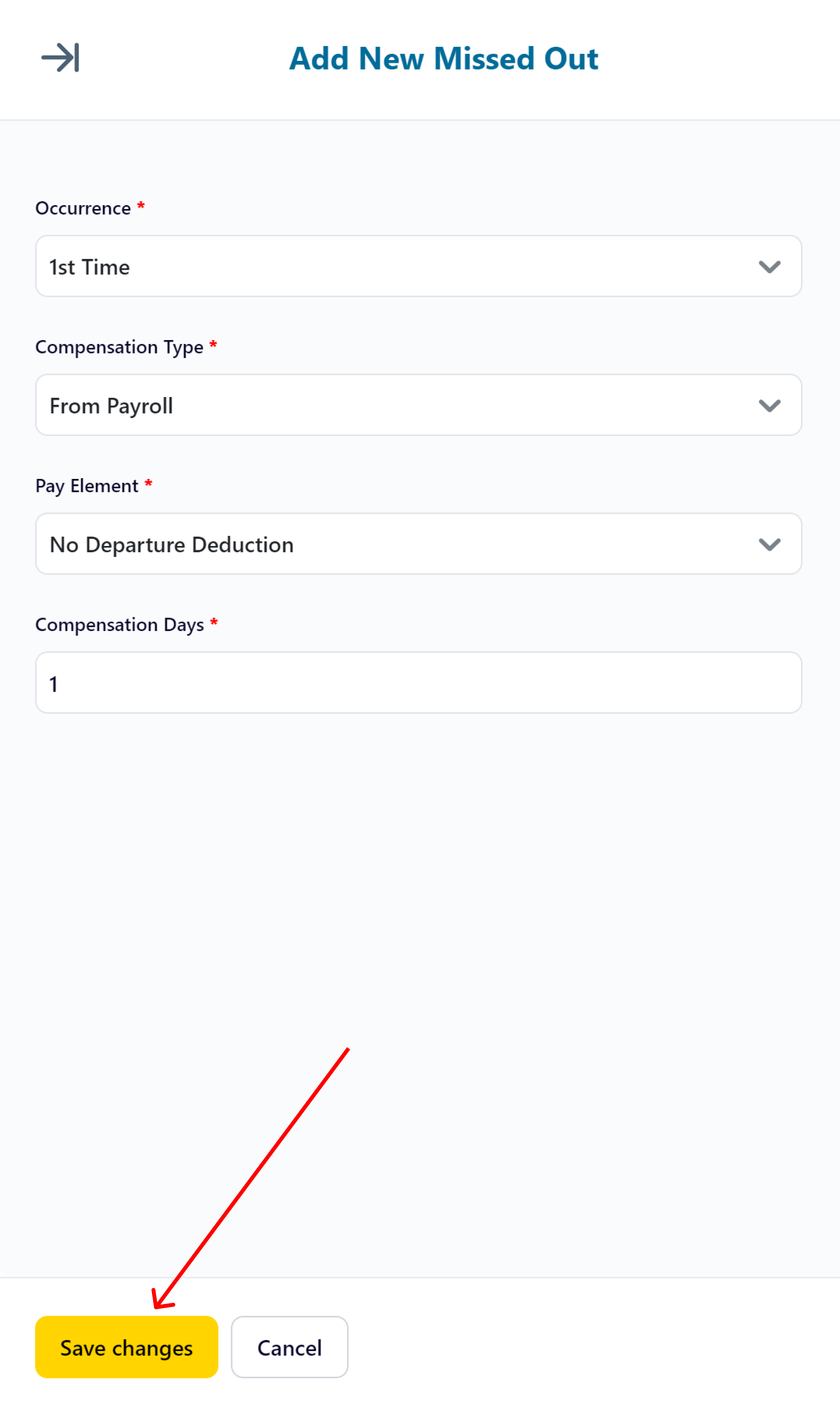Viewport: 840px width, 1404px height.
Task: Click the required asterisk beside Compensation Type
Action: (213, 344)
